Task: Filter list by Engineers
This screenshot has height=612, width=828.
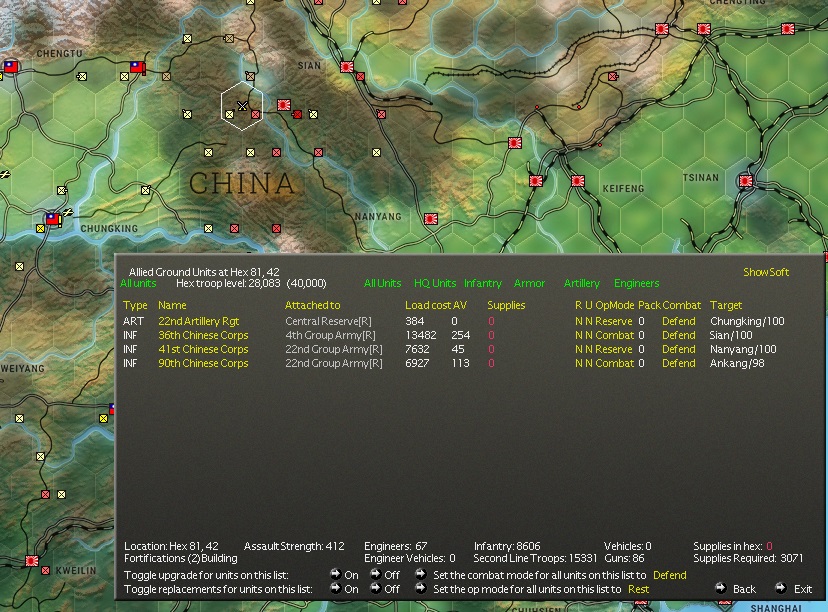Action: [636, 283]
